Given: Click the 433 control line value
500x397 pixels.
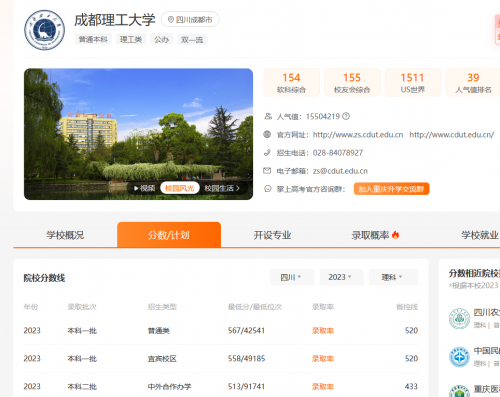Looking at the screenshot, I should 411,387.
